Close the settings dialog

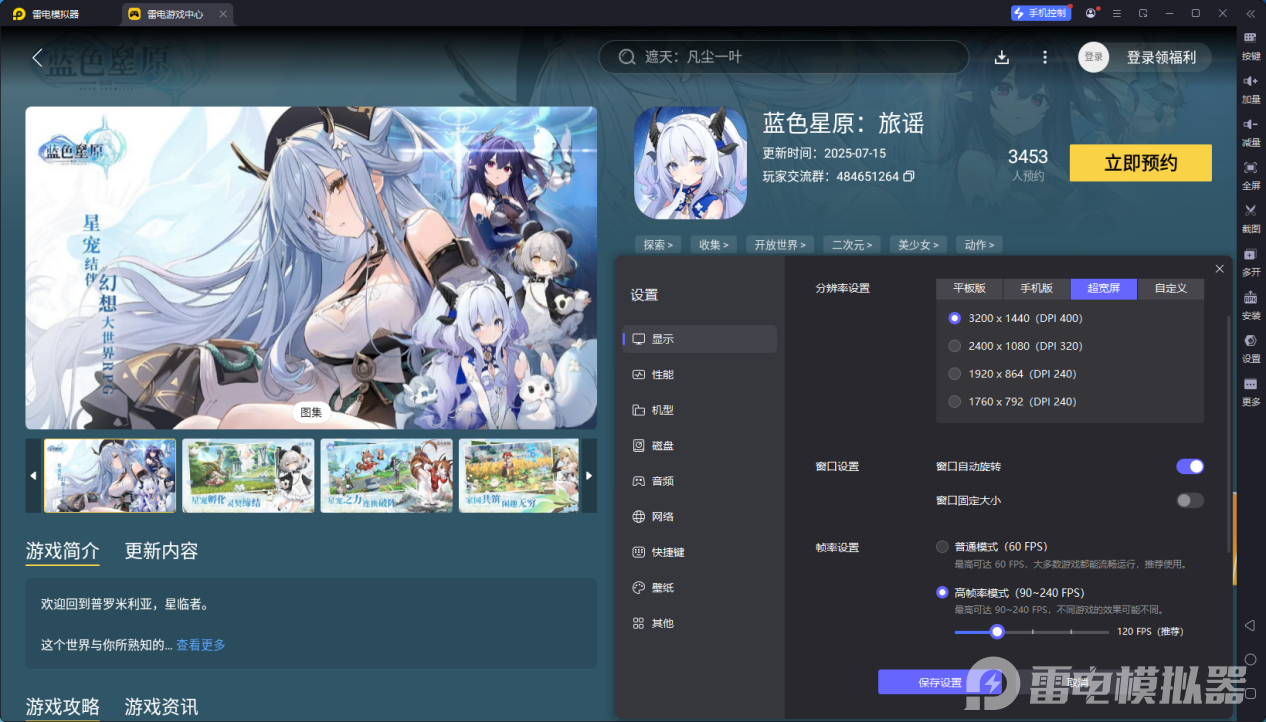click(x=1219, y=269)
